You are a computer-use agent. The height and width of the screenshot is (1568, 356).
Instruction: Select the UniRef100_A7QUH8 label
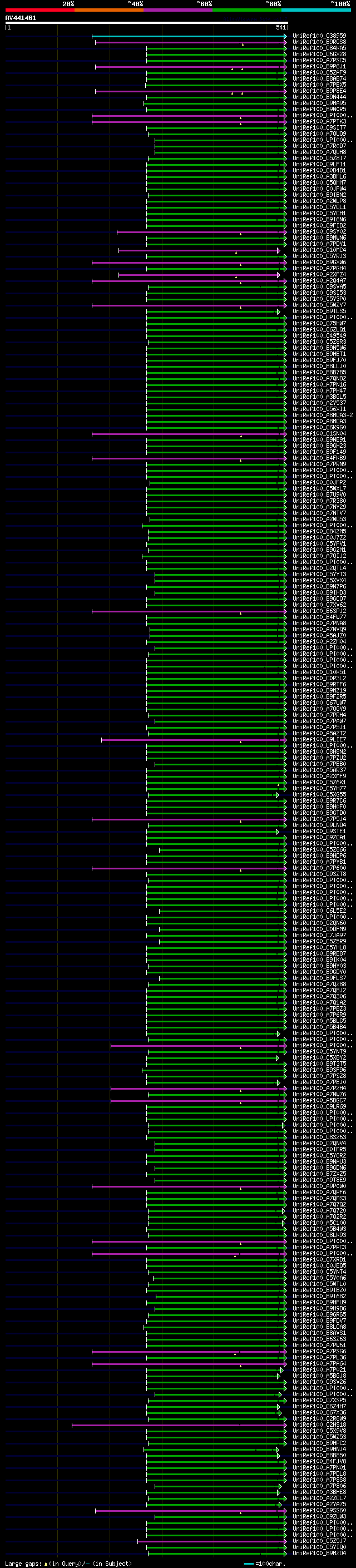point(319,152)
